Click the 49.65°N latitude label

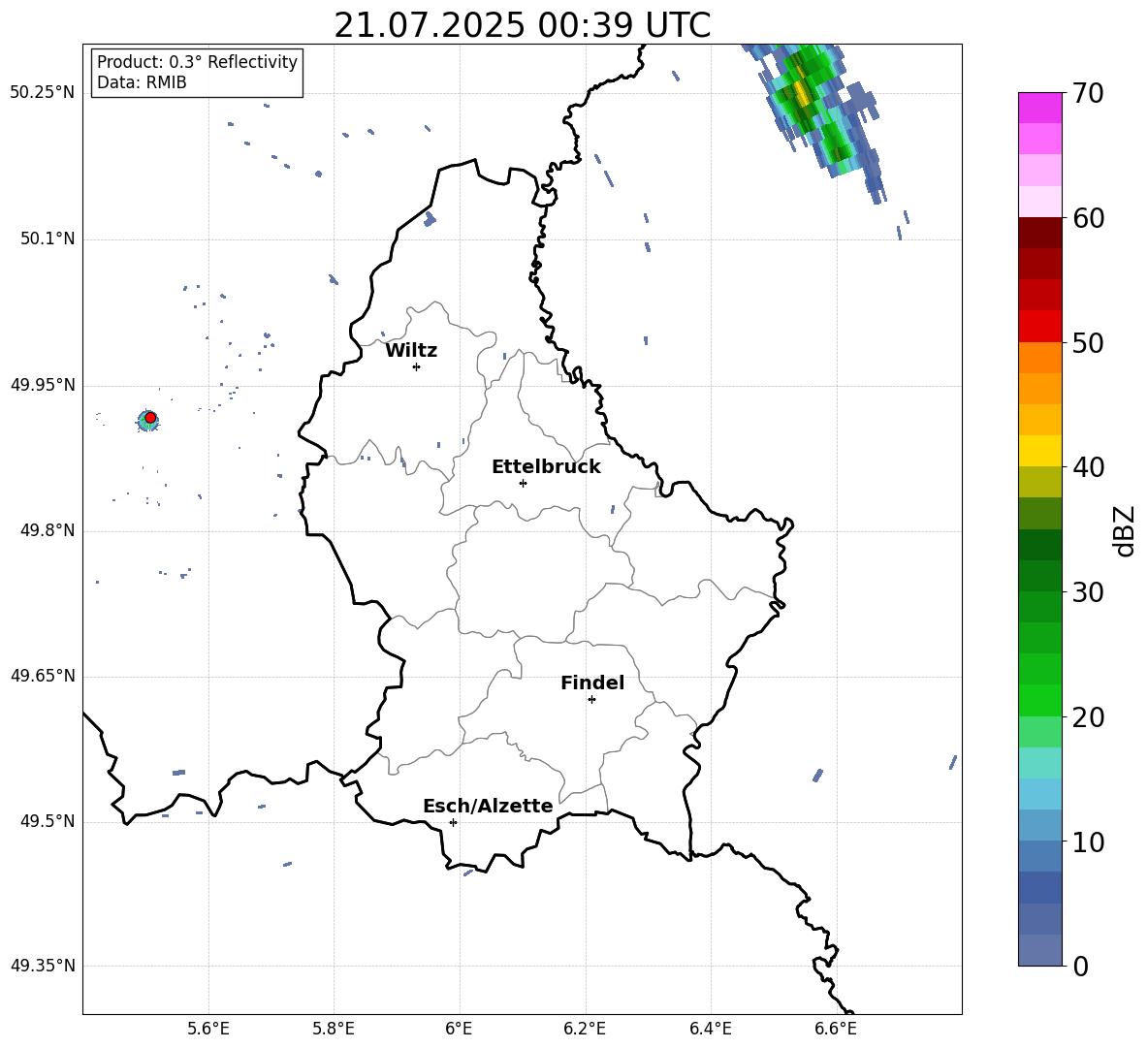click(x=43, y=676)
